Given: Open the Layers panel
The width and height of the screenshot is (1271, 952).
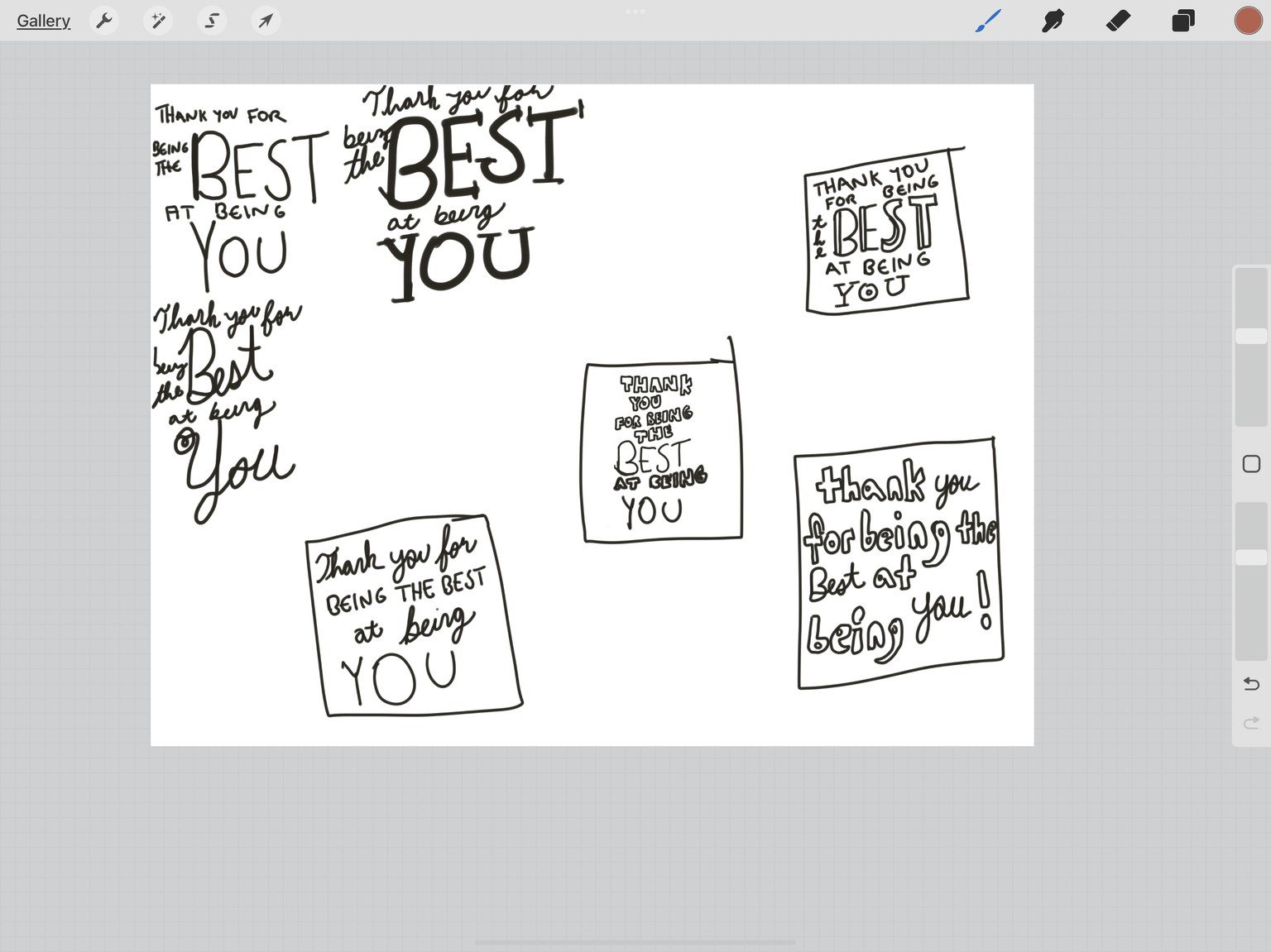Looking at the screenshot, I should pyautogui.click(x=1183, y=21).
